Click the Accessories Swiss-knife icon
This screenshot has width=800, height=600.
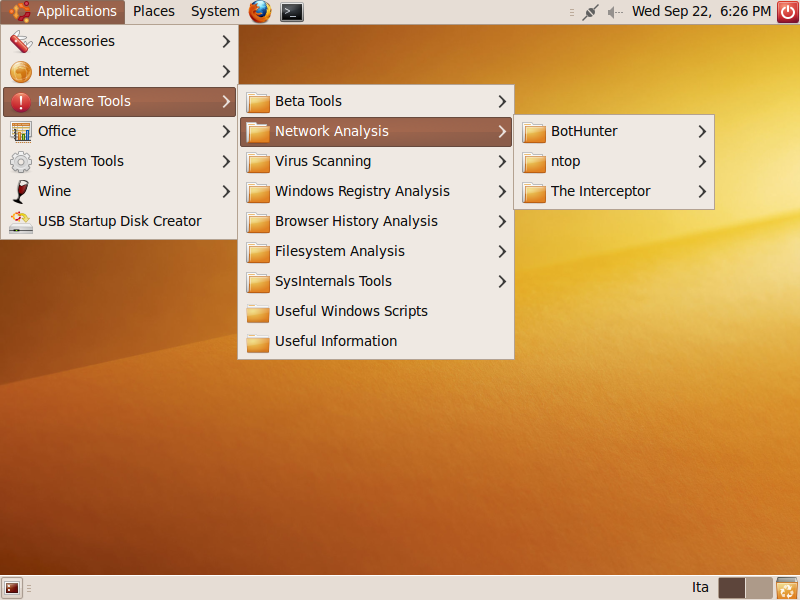tap(21, 41)
